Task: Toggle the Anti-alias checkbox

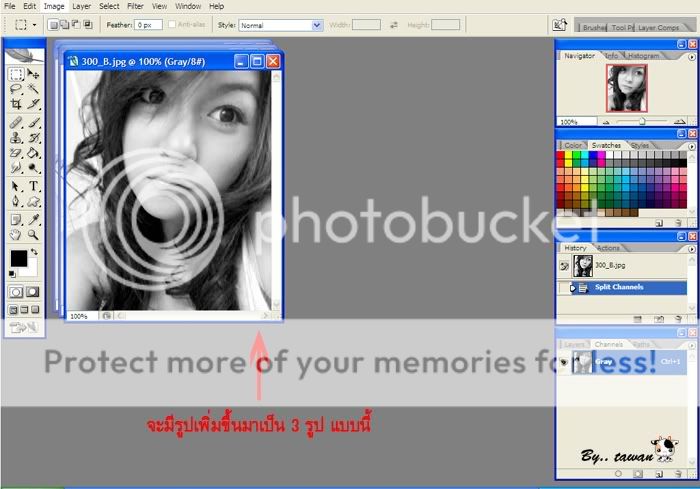Action: point(172,24)
